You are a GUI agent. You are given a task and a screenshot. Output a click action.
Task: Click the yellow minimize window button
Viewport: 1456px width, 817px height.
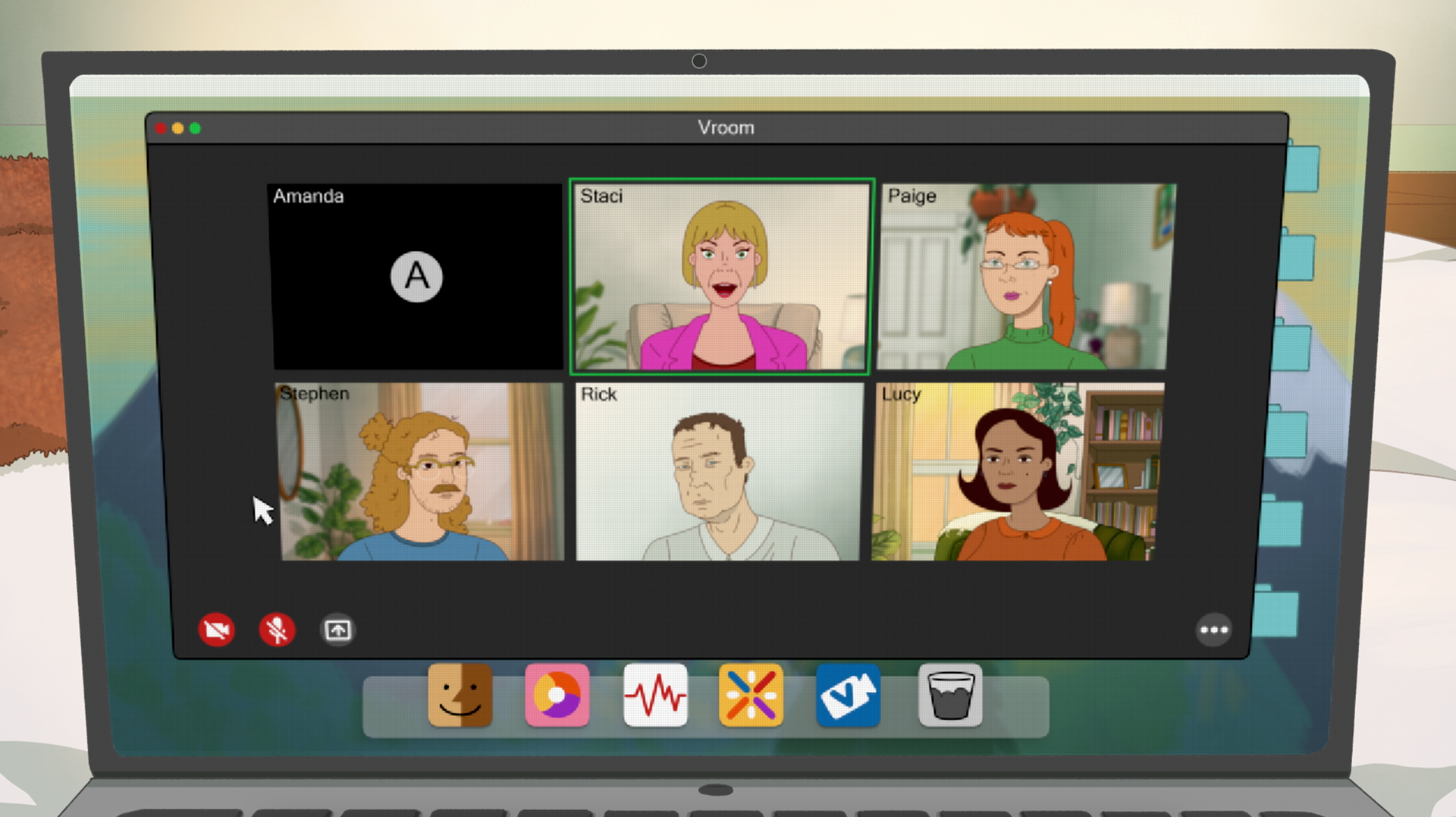[x=177, y=128]
